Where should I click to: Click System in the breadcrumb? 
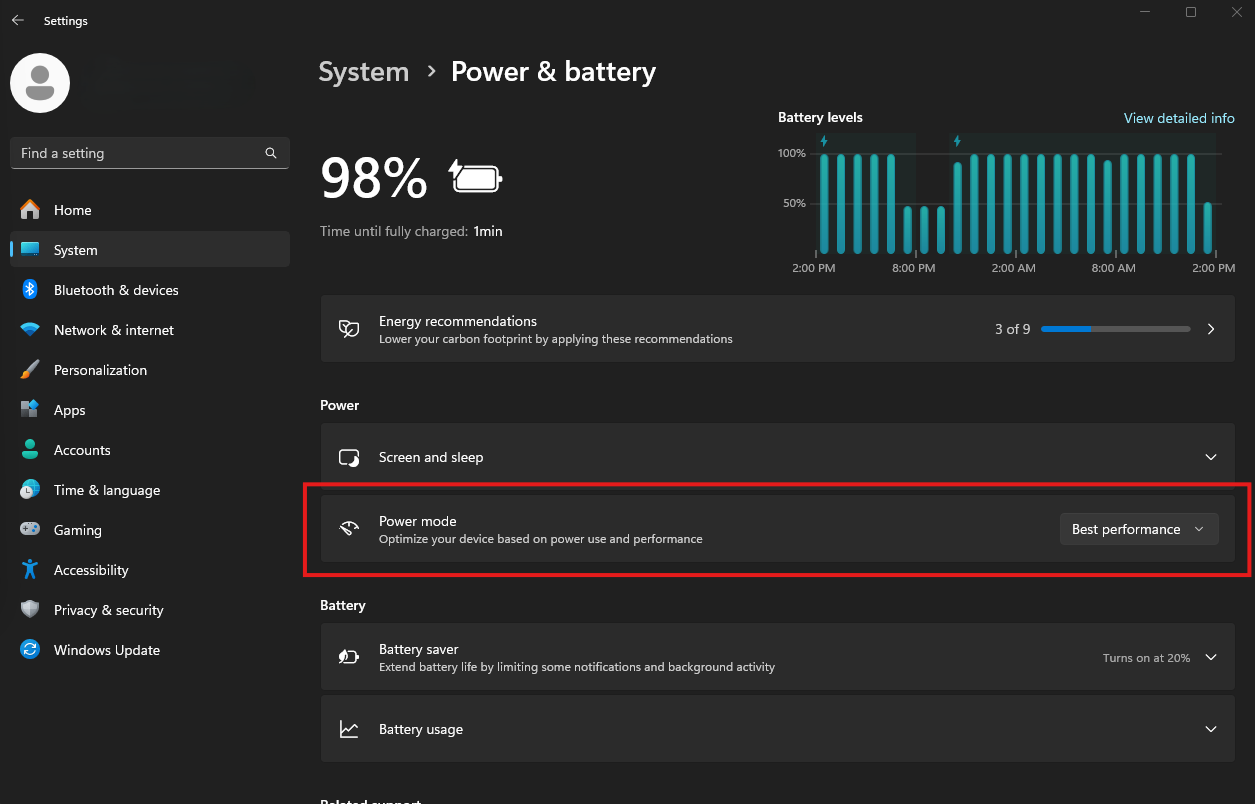pyautogui.click(x=364, y=72)
